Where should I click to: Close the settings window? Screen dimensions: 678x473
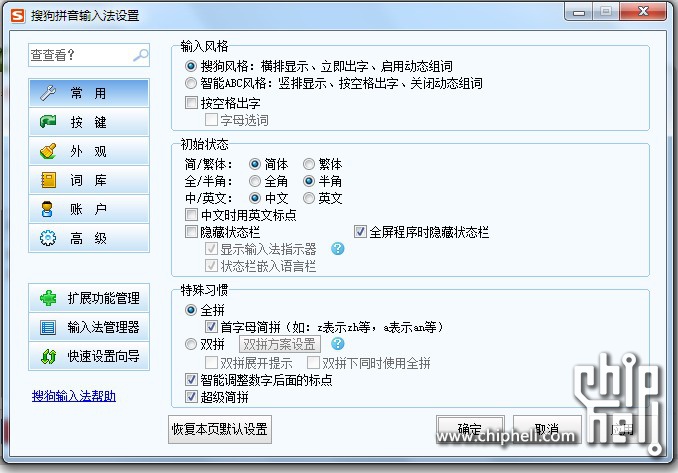tap(643, 11)
